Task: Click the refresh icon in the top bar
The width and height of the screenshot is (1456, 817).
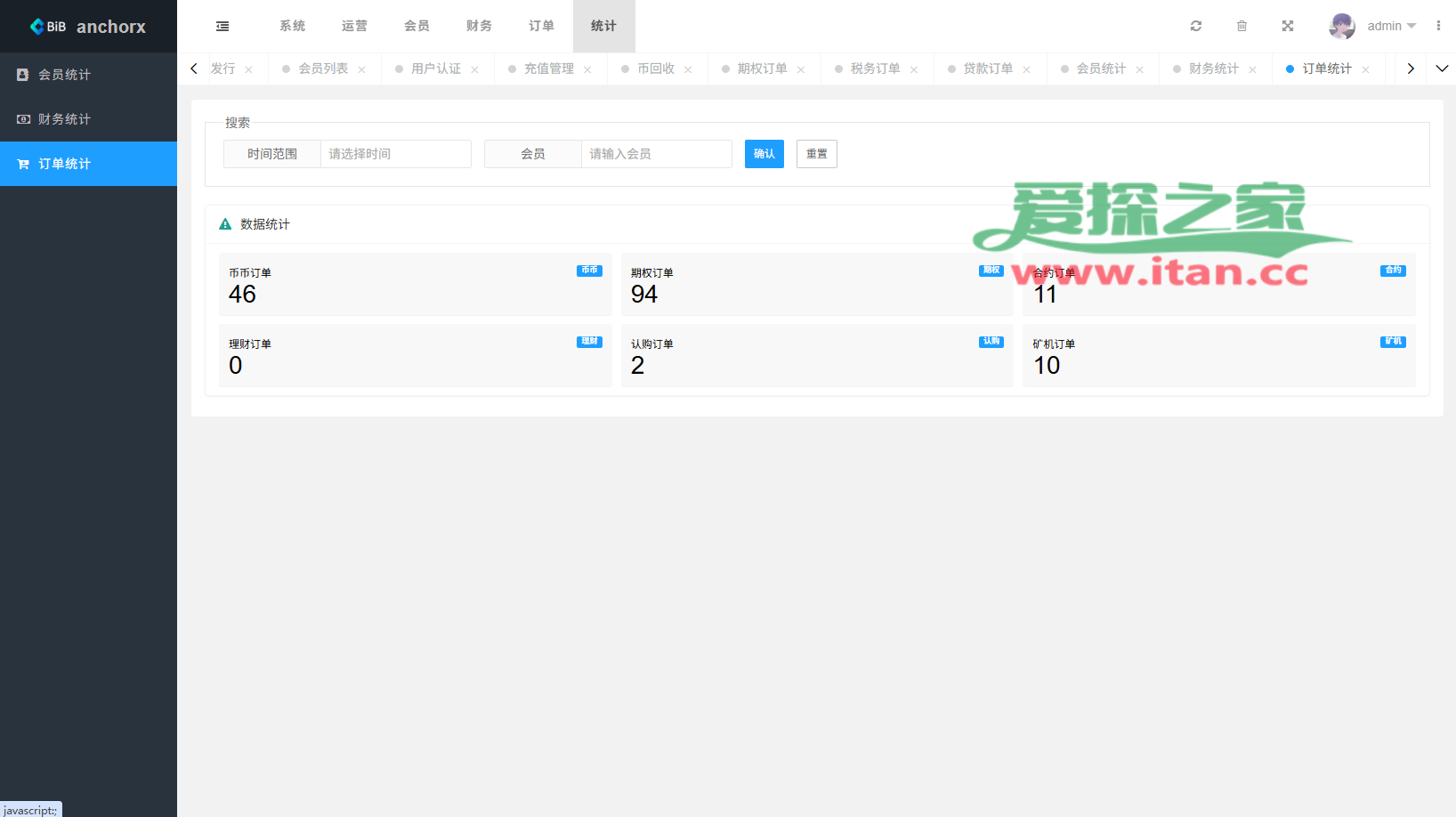Action: point(1196,26)
